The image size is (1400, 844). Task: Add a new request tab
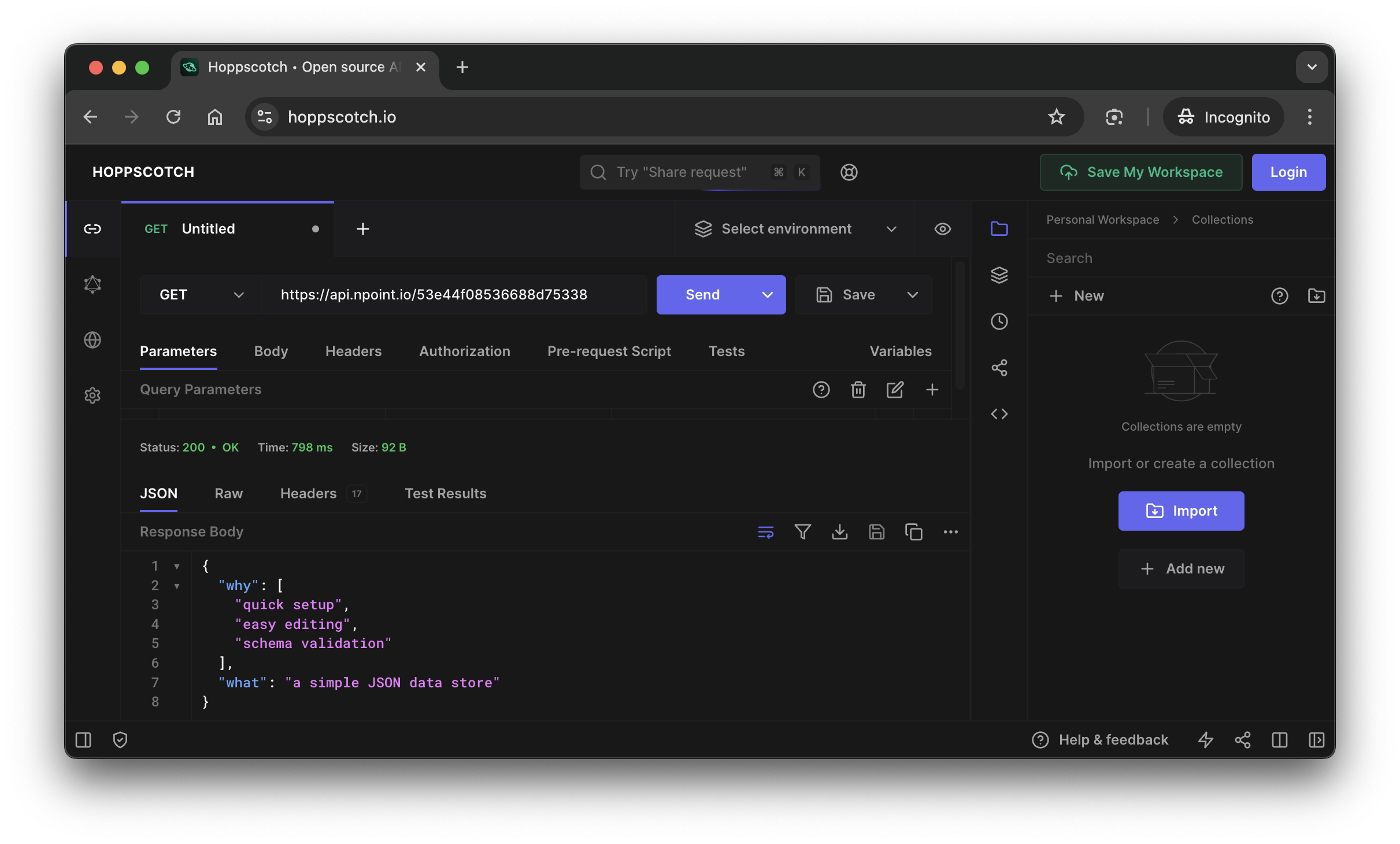(x=363, y=229)
